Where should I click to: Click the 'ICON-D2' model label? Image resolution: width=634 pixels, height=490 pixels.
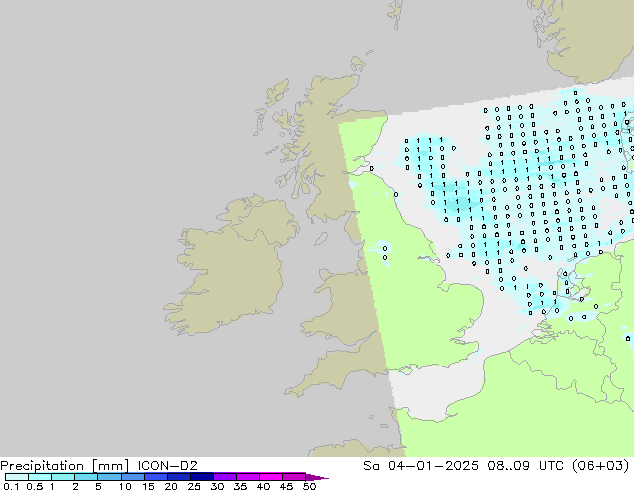tap(167, 466)
